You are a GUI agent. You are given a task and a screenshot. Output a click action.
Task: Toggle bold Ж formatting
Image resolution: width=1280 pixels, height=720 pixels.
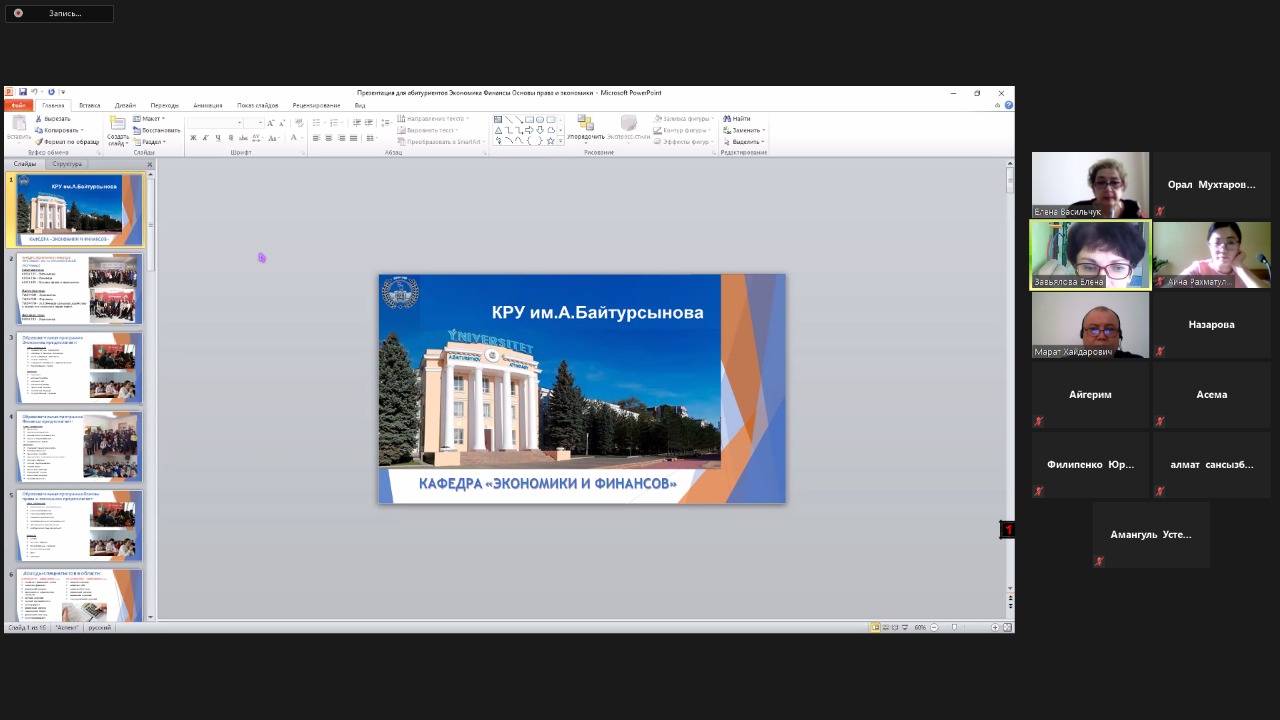click(x=193, y=138)
